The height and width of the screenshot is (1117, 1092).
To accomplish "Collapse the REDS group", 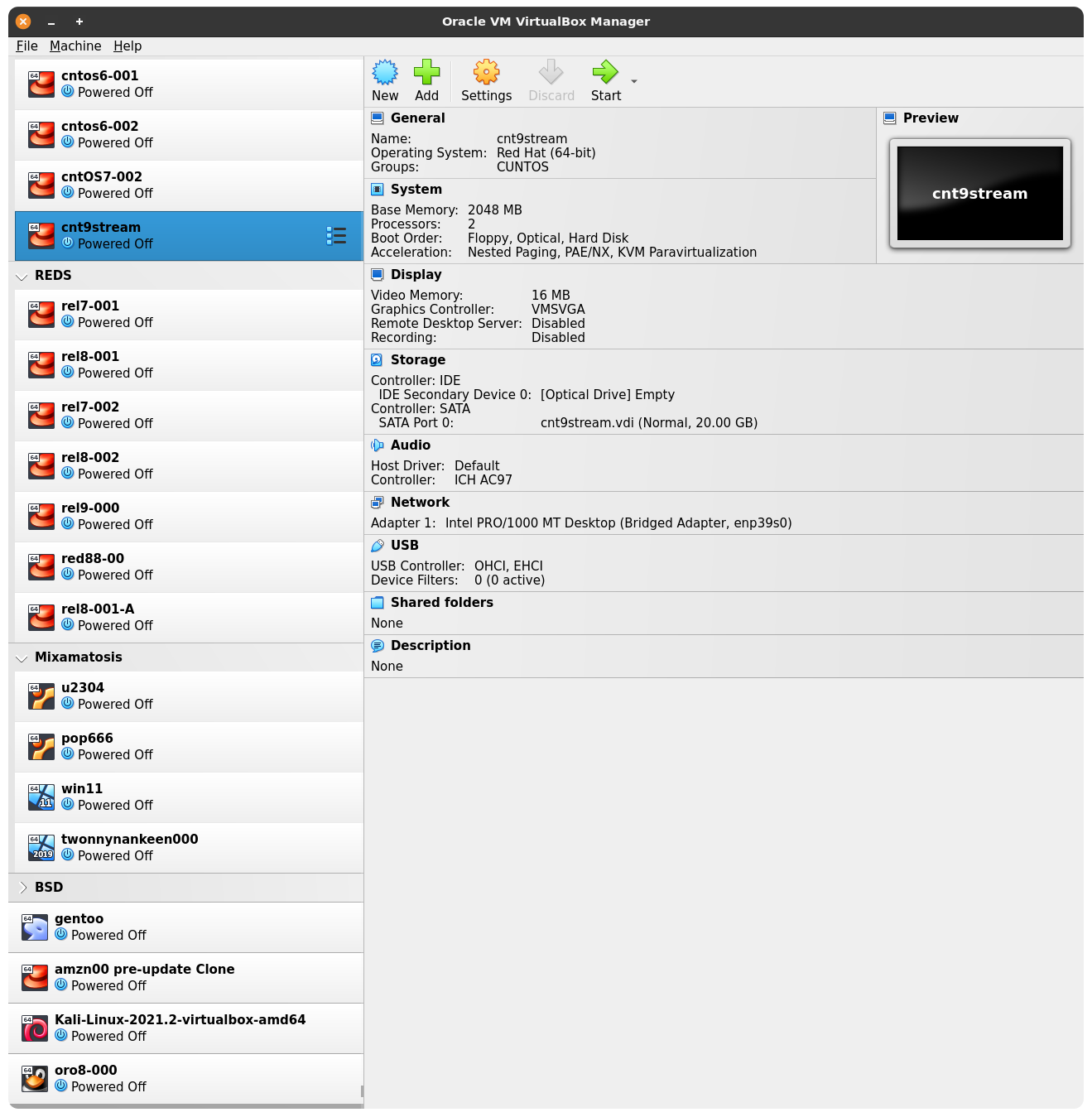I will [x=22, y=276].
